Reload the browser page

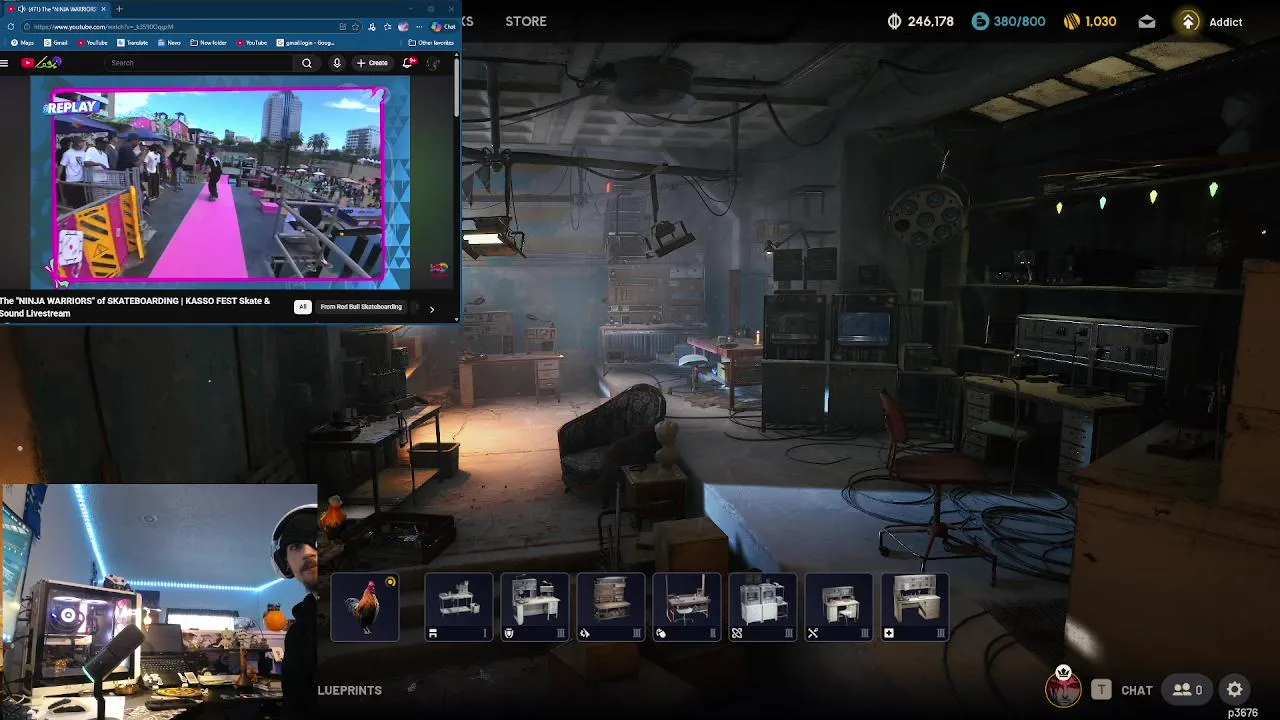pyautogui.click(x=11, y=27)
